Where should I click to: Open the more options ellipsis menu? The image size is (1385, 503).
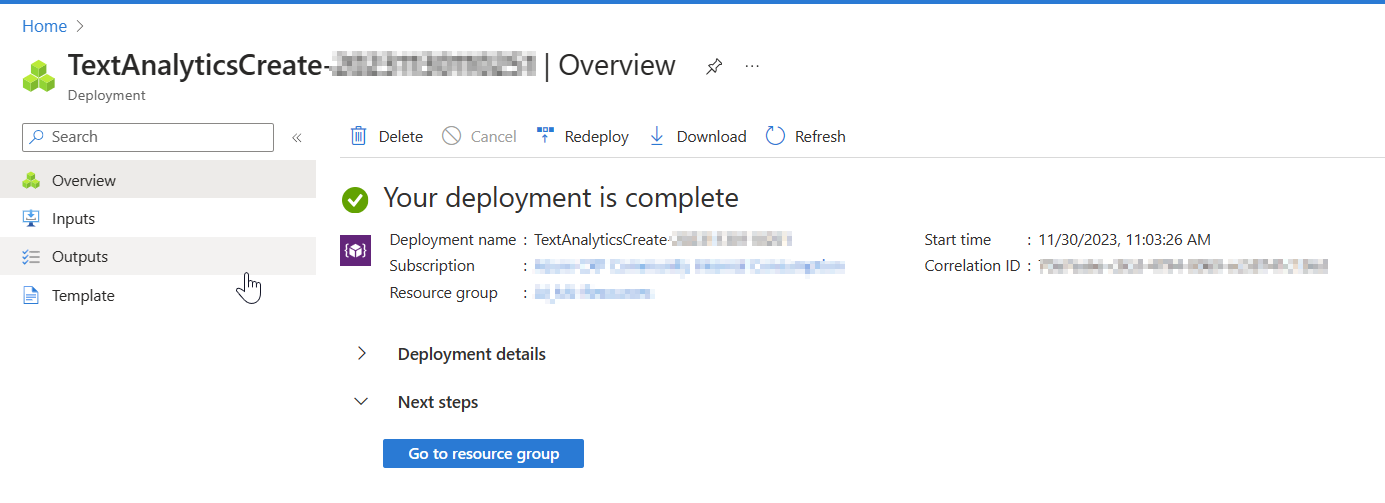point(752,66)
